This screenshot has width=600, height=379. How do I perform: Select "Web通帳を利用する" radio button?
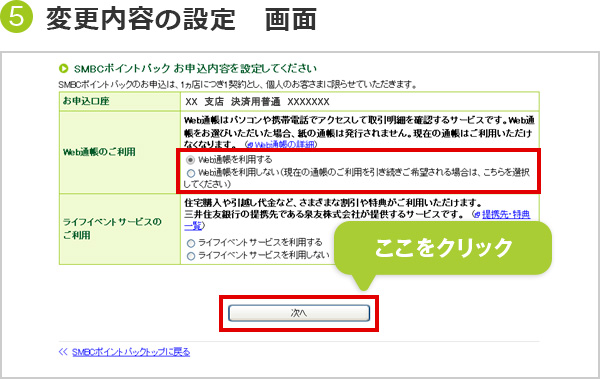pyautogui.click(x=190, y=160)
